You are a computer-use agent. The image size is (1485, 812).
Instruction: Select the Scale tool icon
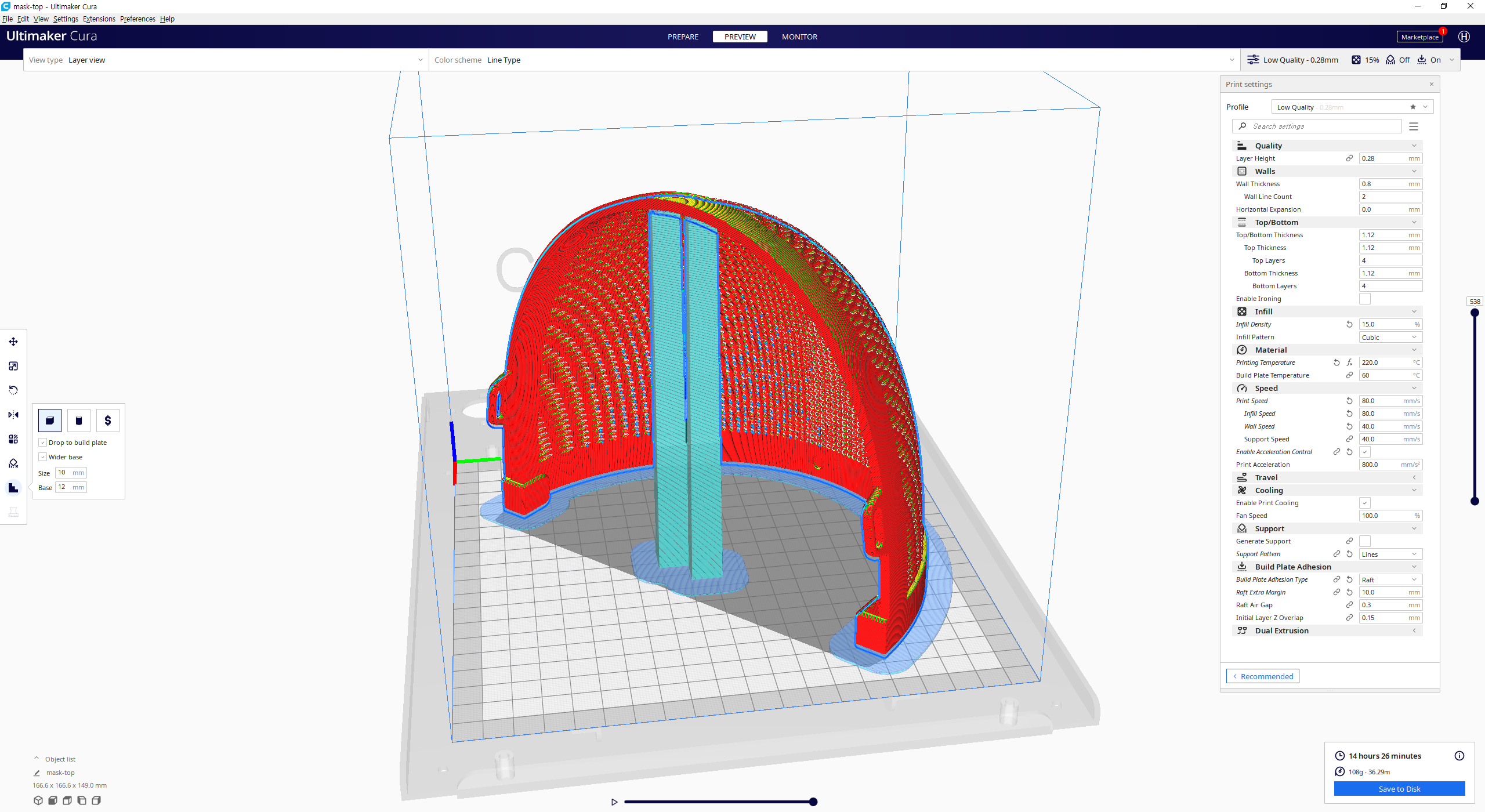coord(13,366)
